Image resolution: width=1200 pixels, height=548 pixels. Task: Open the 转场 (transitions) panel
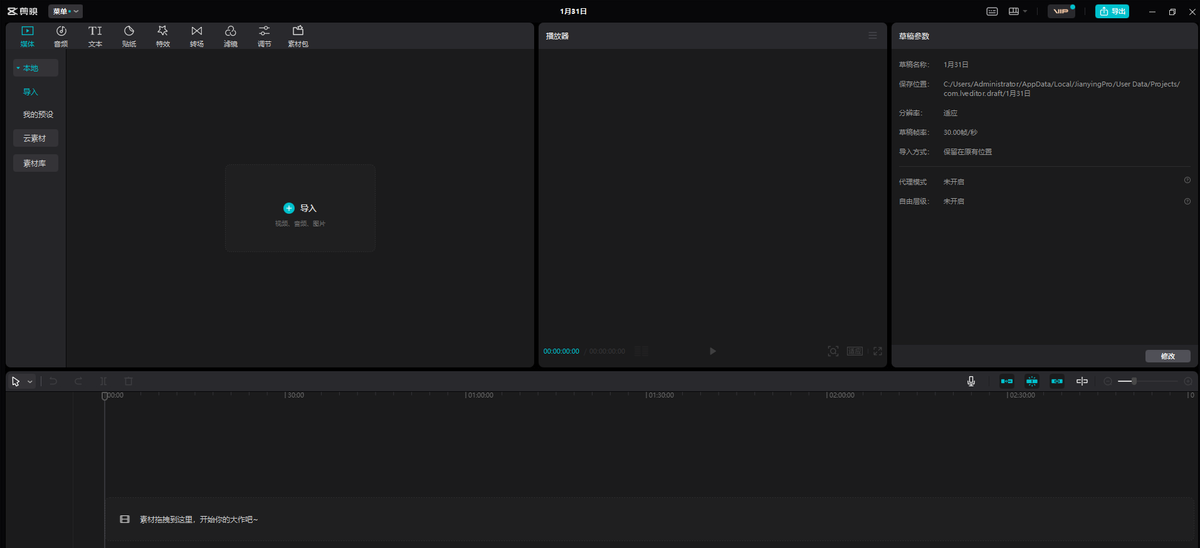click(197, 36)
